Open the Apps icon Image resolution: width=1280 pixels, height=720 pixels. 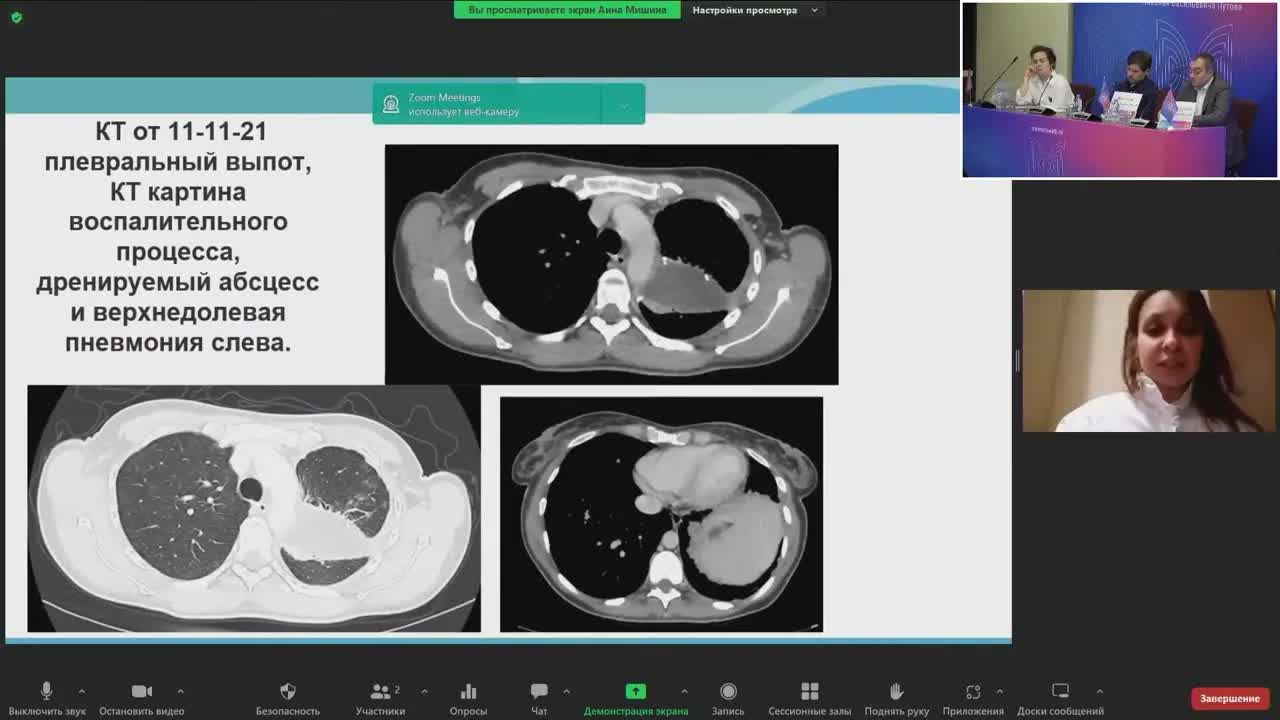pos(973,692)
